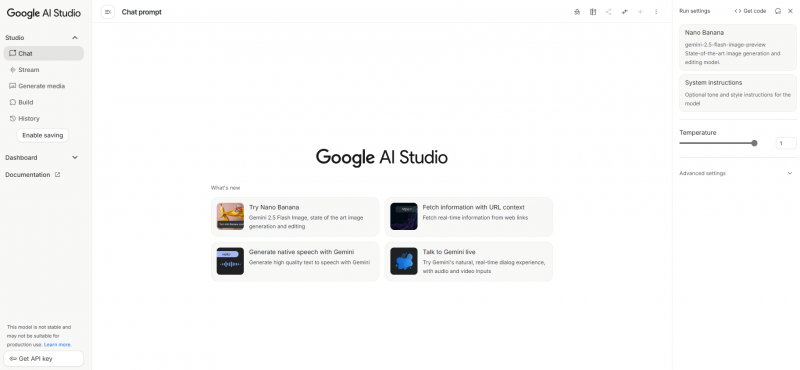Collapse the left sidebar with the toggle icon

click(x=108, y=12)
